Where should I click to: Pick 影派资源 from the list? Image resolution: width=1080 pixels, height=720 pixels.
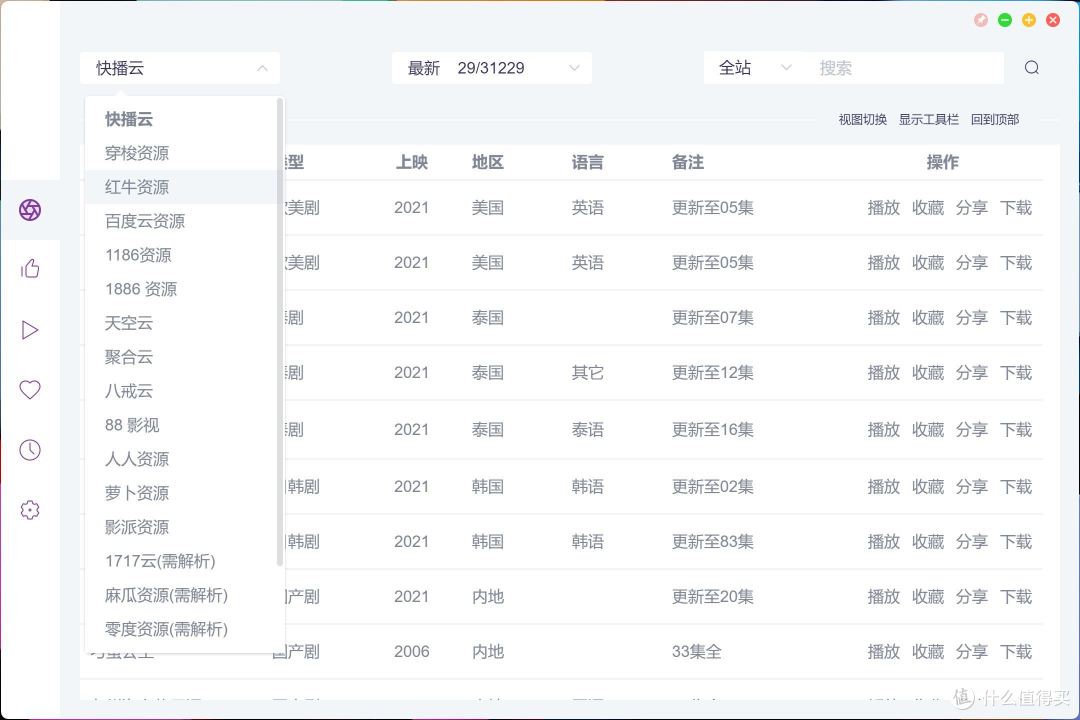(180, 527)
